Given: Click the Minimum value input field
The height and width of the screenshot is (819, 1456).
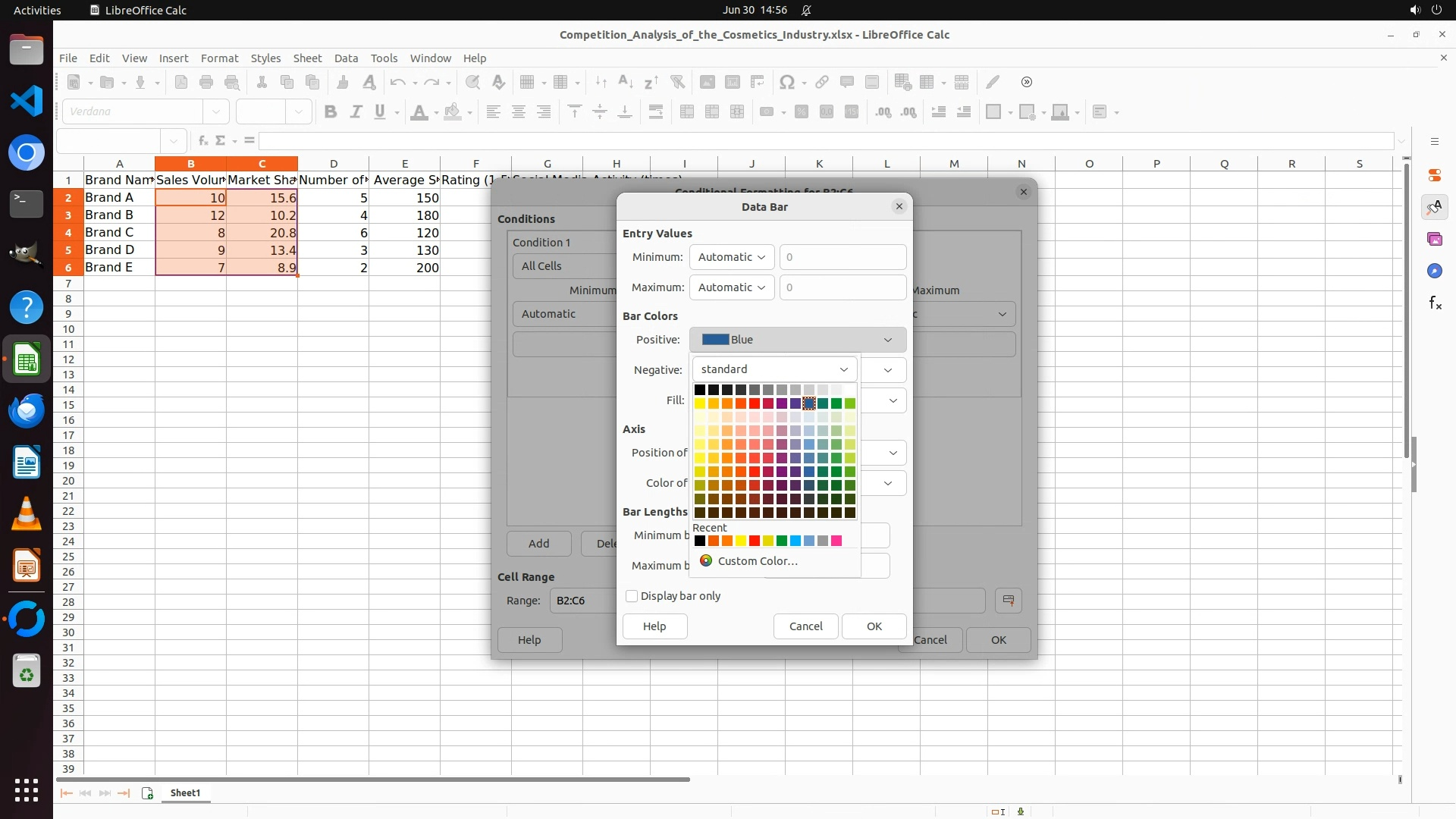Looking at the screenshot, I should click(x=843, y=257).
